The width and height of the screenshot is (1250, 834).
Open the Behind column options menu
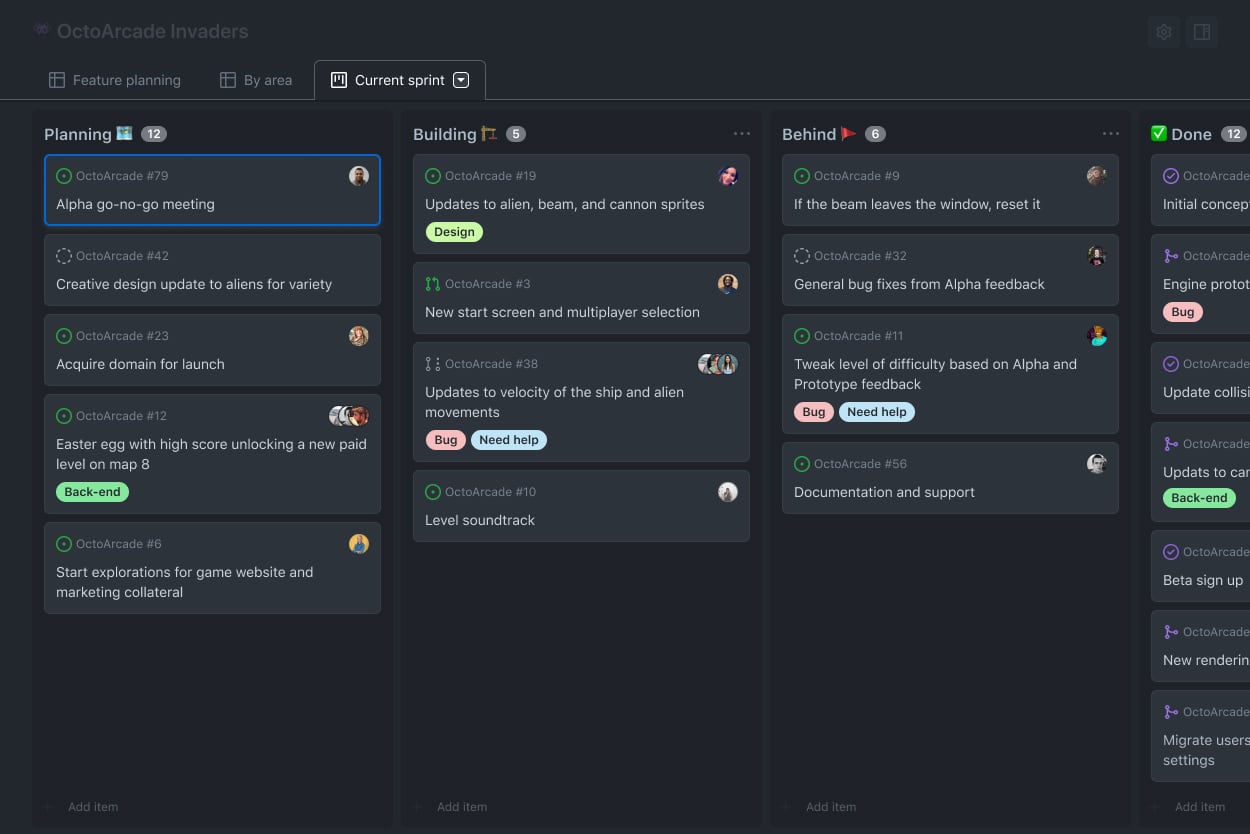(1110, 134)
